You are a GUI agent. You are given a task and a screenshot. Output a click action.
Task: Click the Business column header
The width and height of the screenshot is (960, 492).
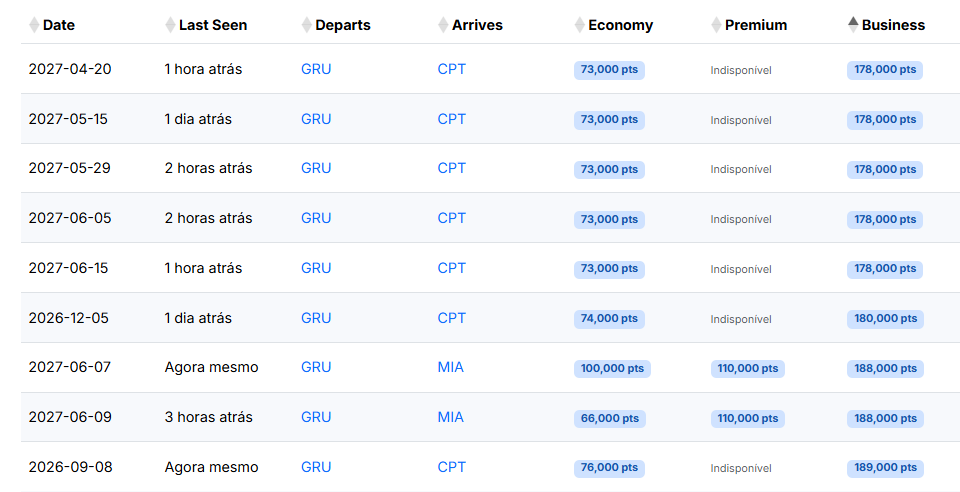coord(893,25)
